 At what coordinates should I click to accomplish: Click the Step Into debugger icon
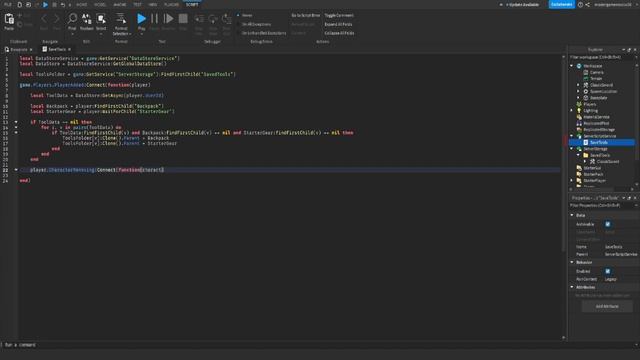click(x=199, y=19)
